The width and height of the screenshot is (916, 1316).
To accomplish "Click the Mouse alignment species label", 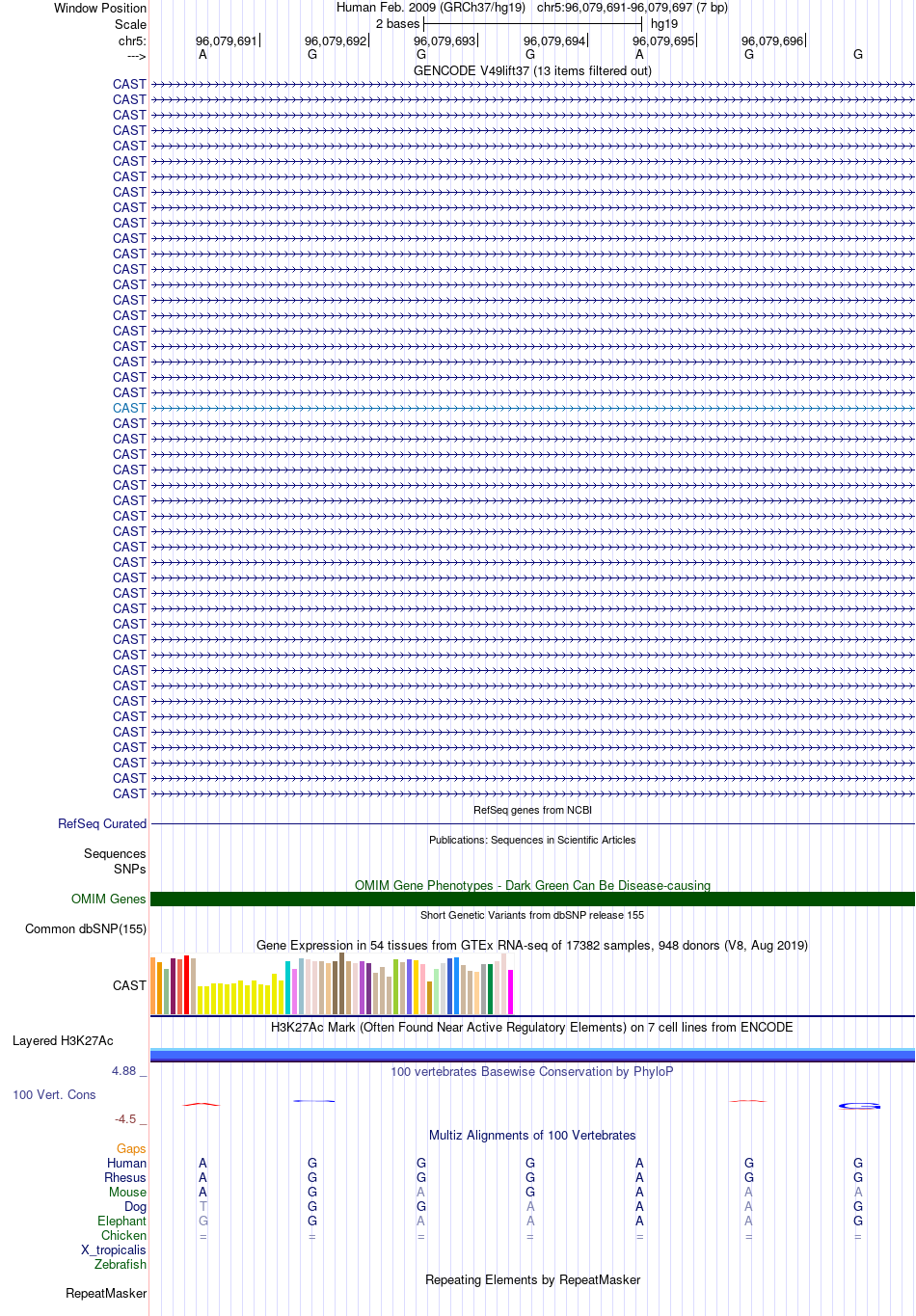I will tap(127, 1192).
